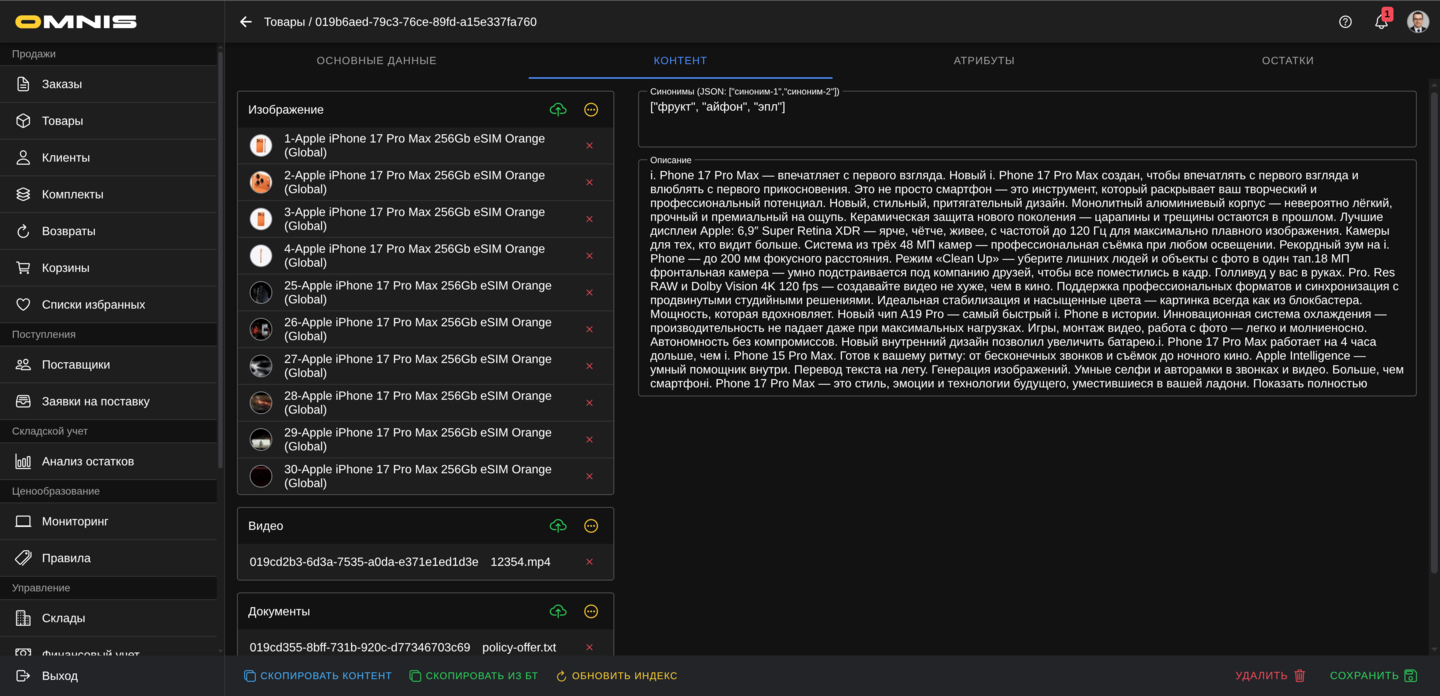Open more options menu in Изображение panel
The width and height of the screenshot is (1440, 696).
coord(591,110)
